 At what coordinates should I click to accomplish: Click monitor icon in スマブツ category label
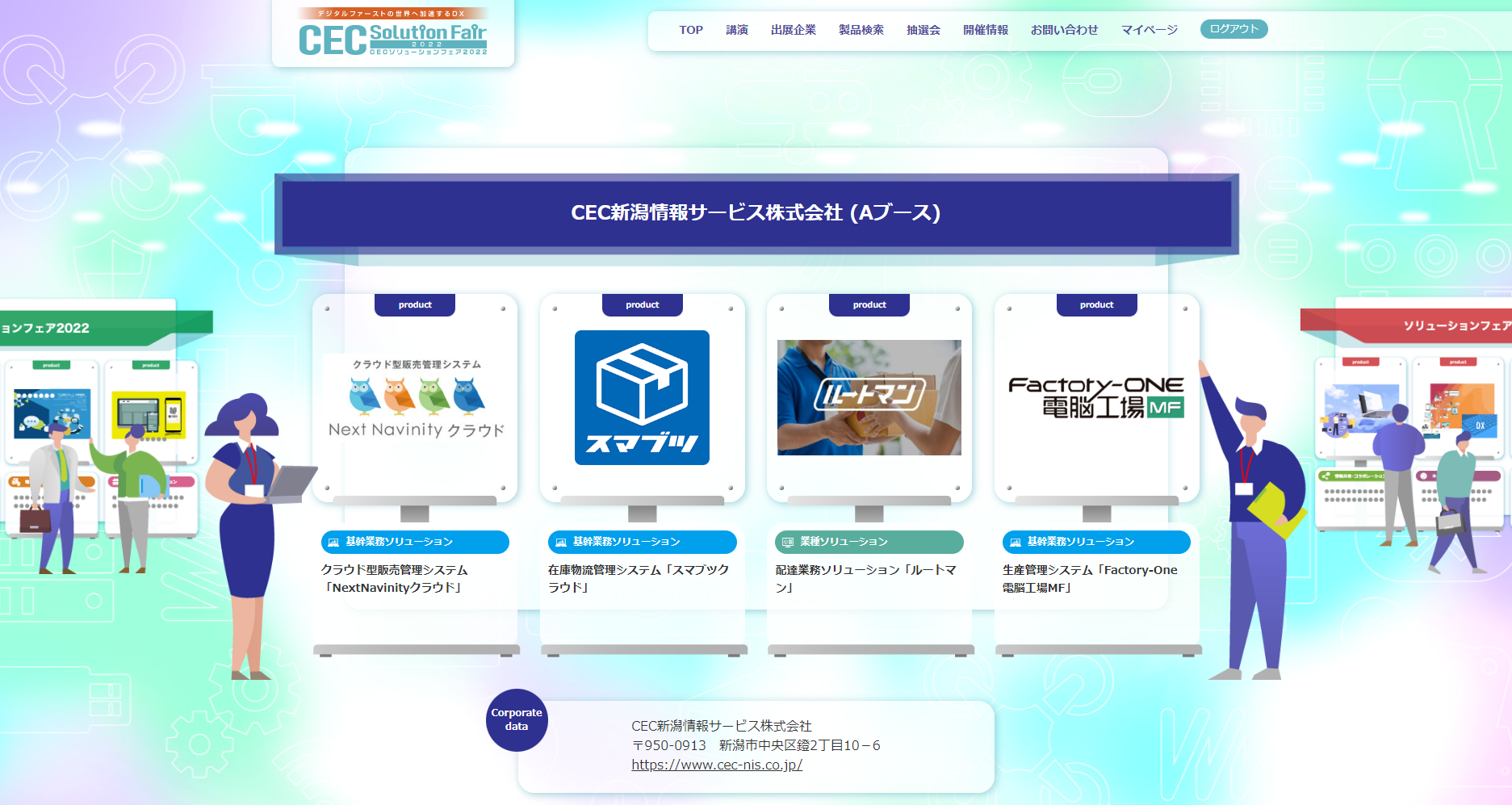pos(561,543)
